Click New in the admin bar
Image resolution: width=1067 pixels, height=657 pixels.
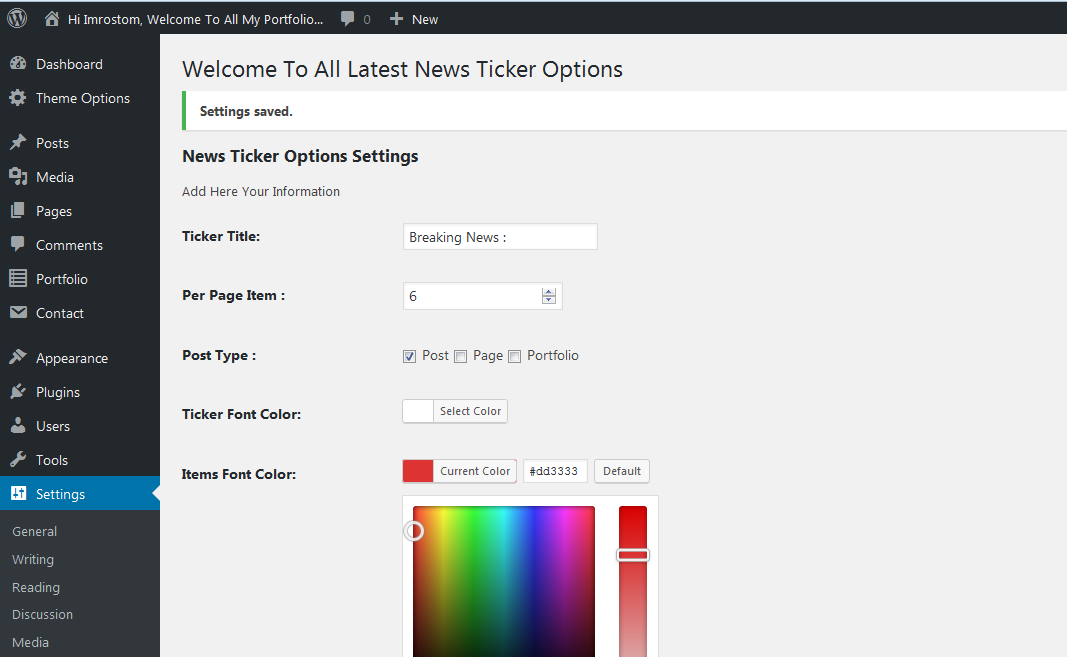(425, 19)
